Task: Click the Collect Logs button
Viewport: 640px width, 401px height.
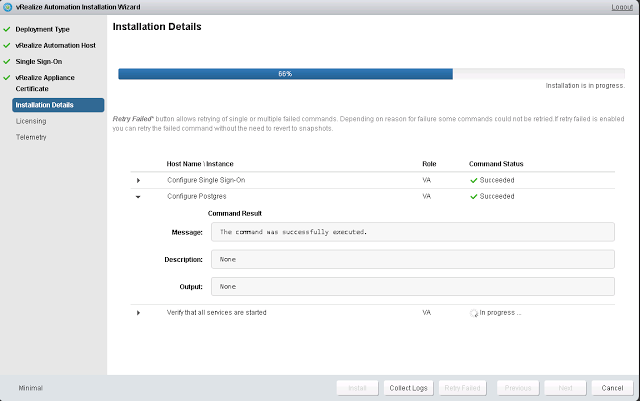Action: click(408, 388)
